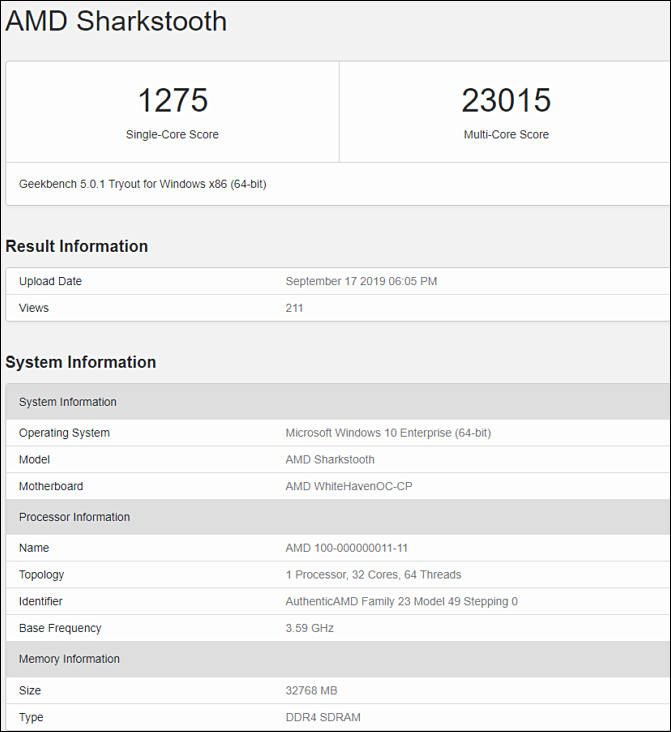The height and width of the screenshot is (732, 671).
Task: Click the large System Information heading
Action: click(81, 362)
